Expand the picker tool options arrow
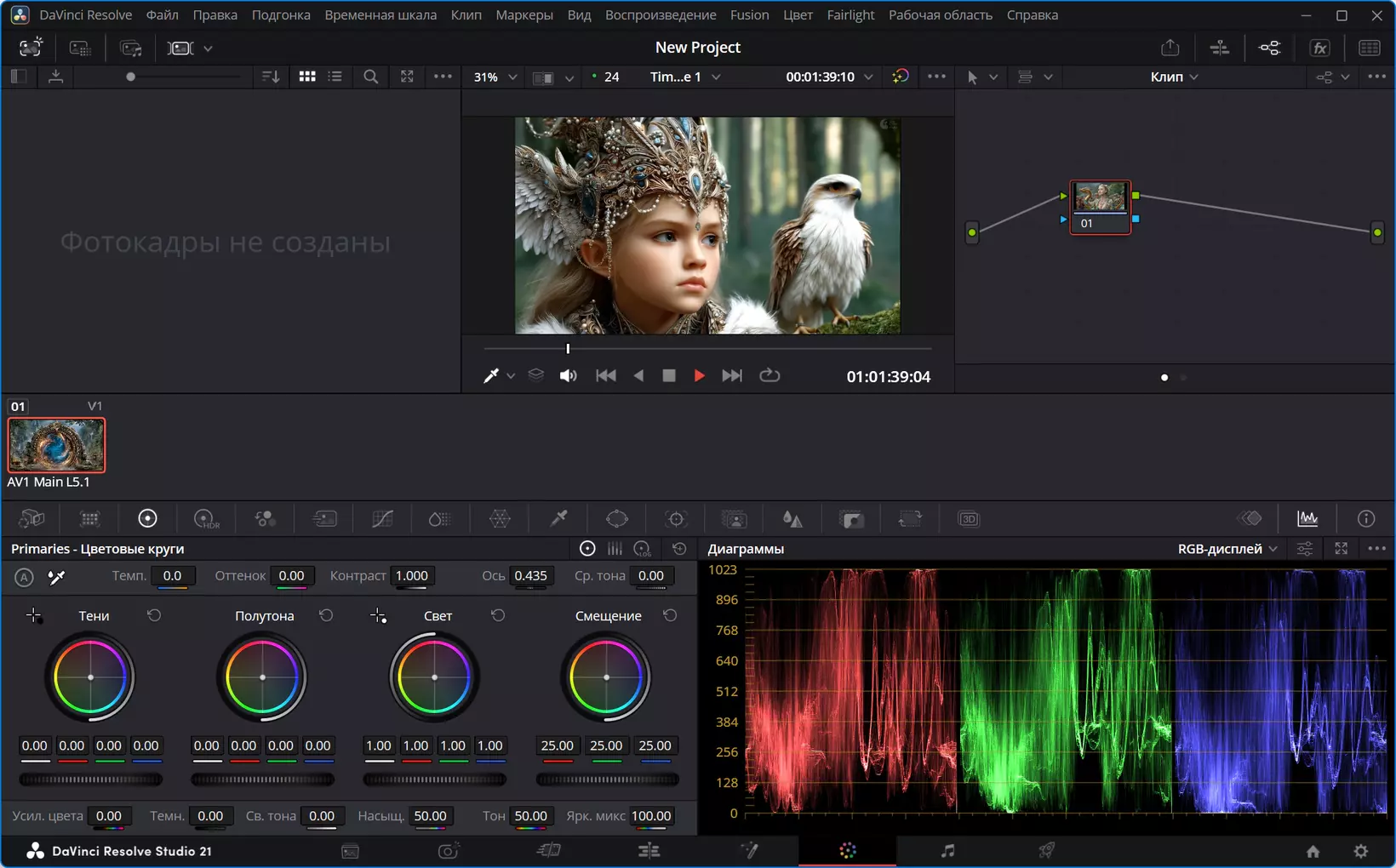Screen dimensions: 1396x868 [x=511, y=376]
